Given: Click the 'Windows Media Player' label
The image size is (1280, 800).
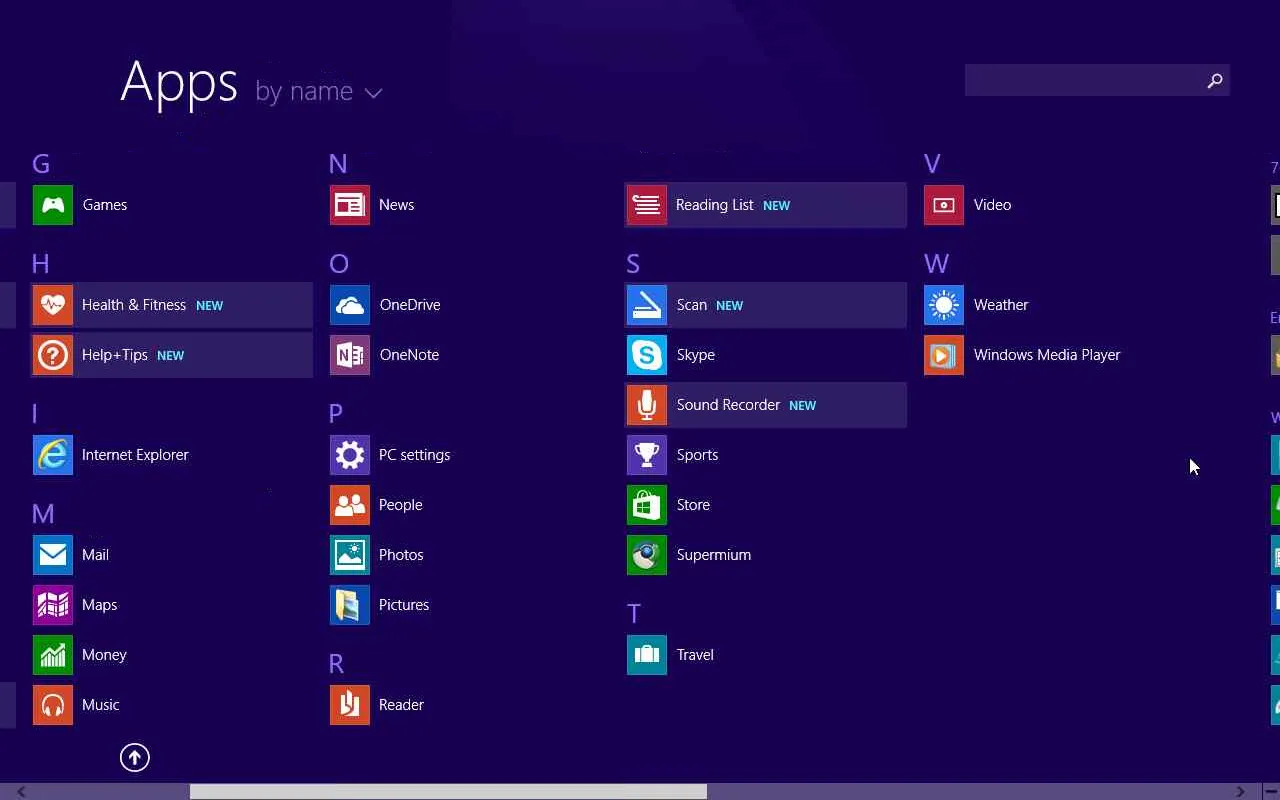Looking at the screenshot, I should tap(1047, 355).
